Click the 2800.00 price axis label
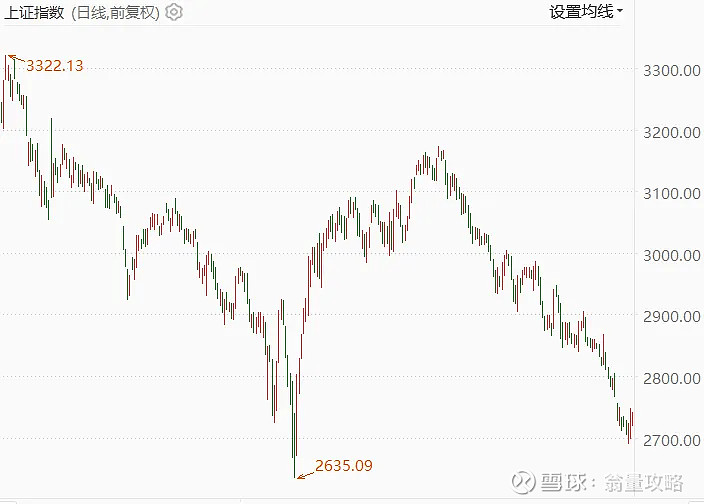Image resolution: width=704 pixels, height=504 pixels. [672, 379]
